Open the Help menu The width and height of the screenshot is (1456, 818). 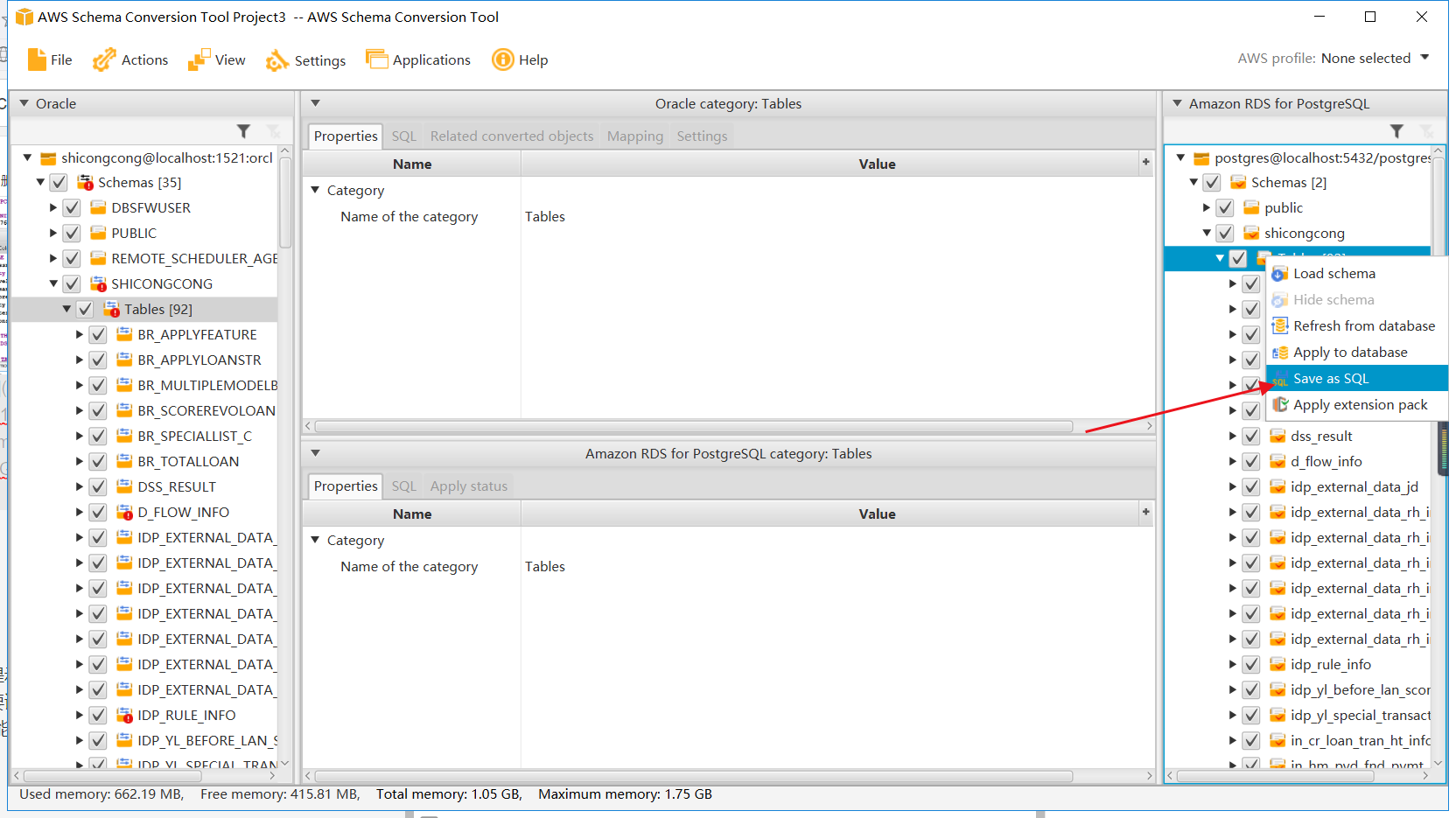520,59
